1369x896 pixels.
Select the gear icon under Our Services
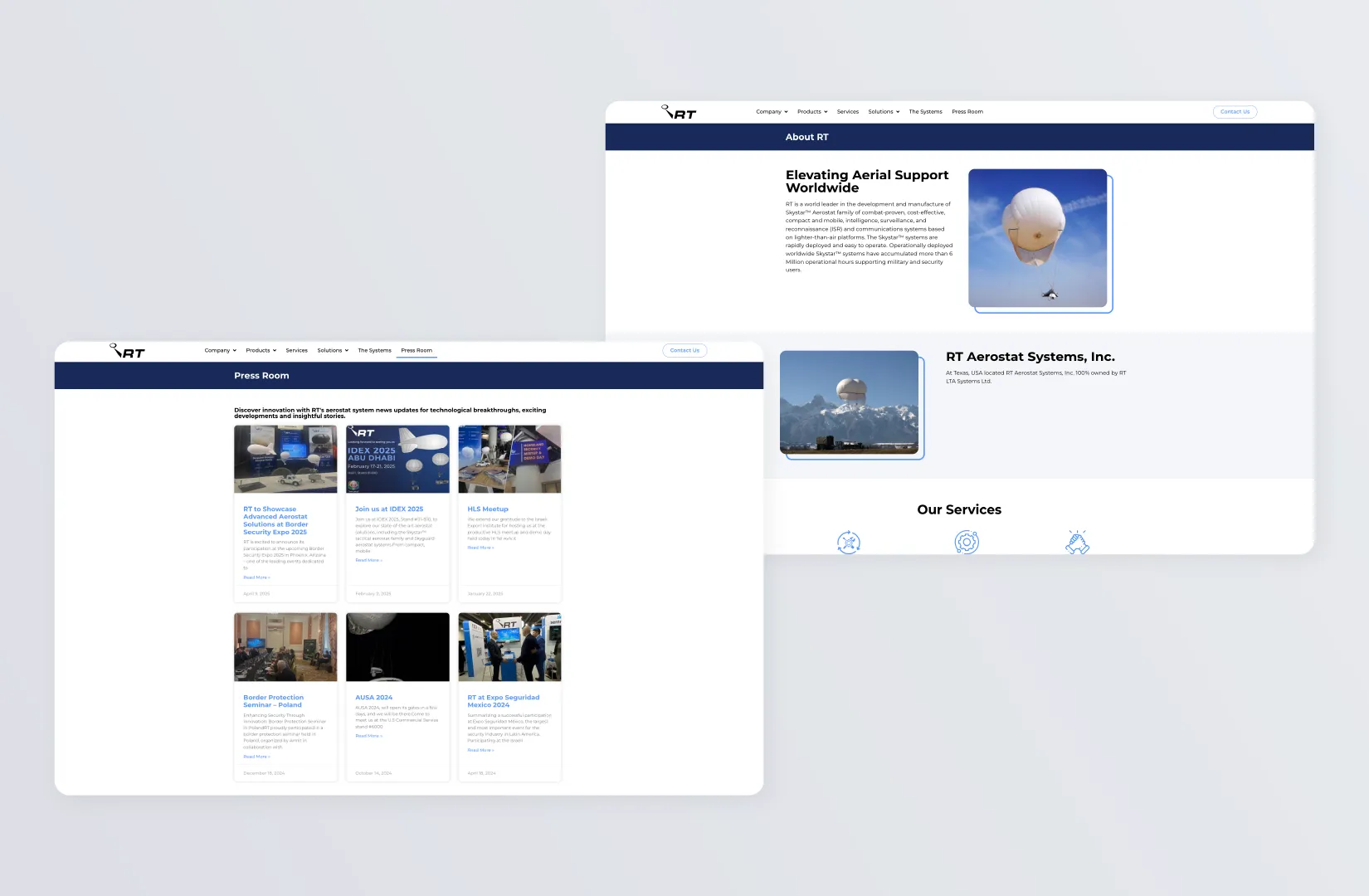[x=967, y=543]
